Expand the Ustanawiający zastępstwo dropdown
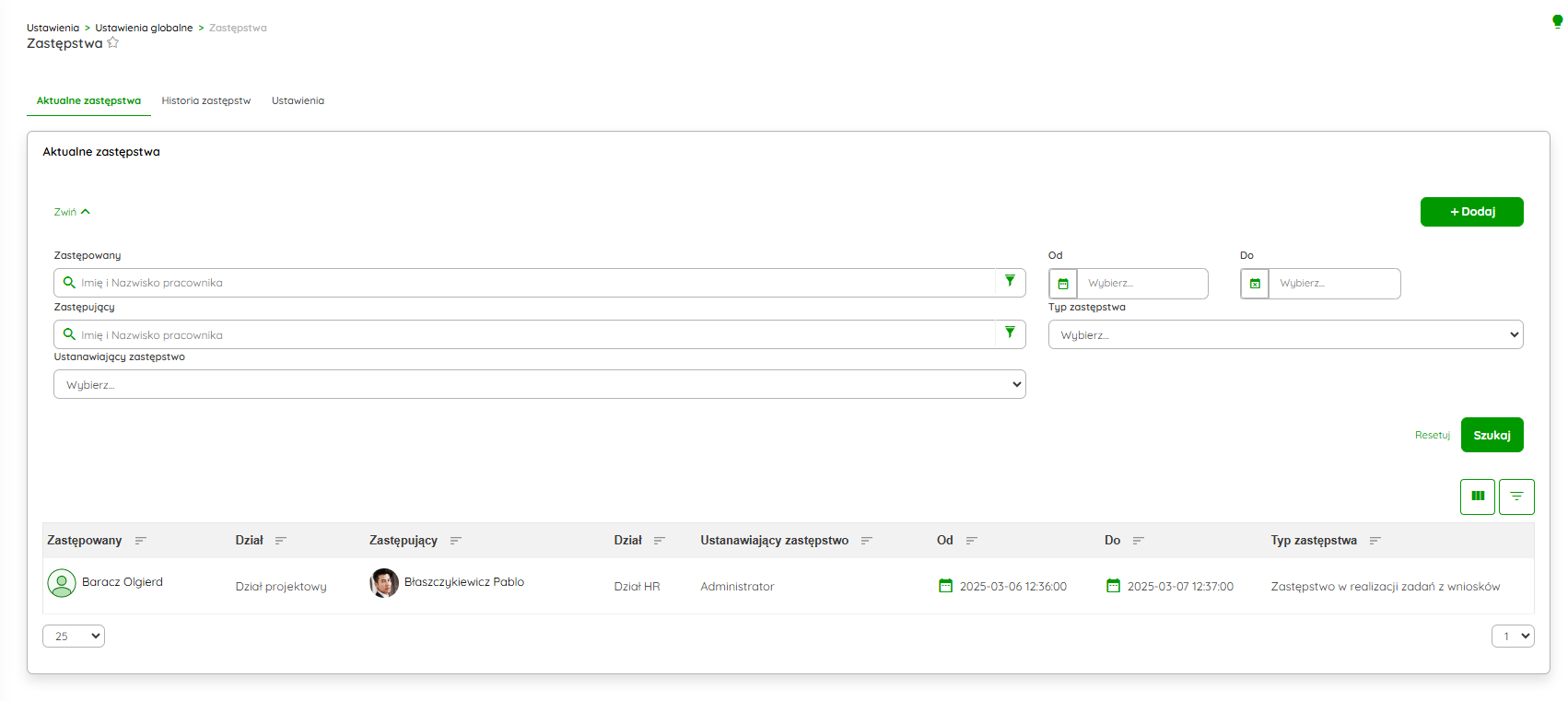The image size is (1568, 701). 539,384
